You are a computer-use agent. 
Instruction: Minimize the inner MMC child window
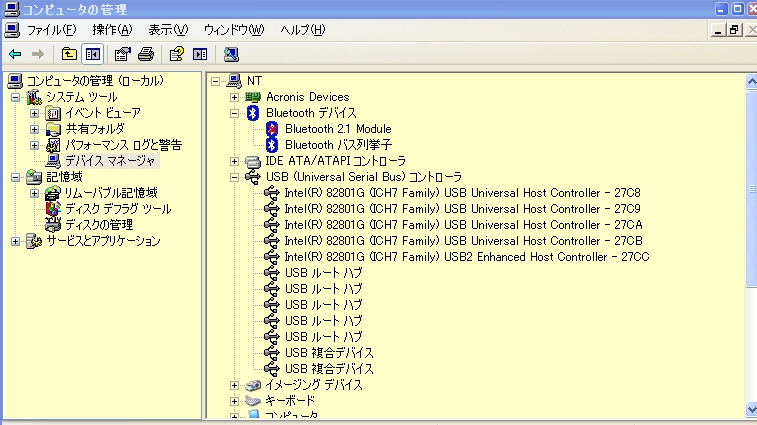[718, 30]
